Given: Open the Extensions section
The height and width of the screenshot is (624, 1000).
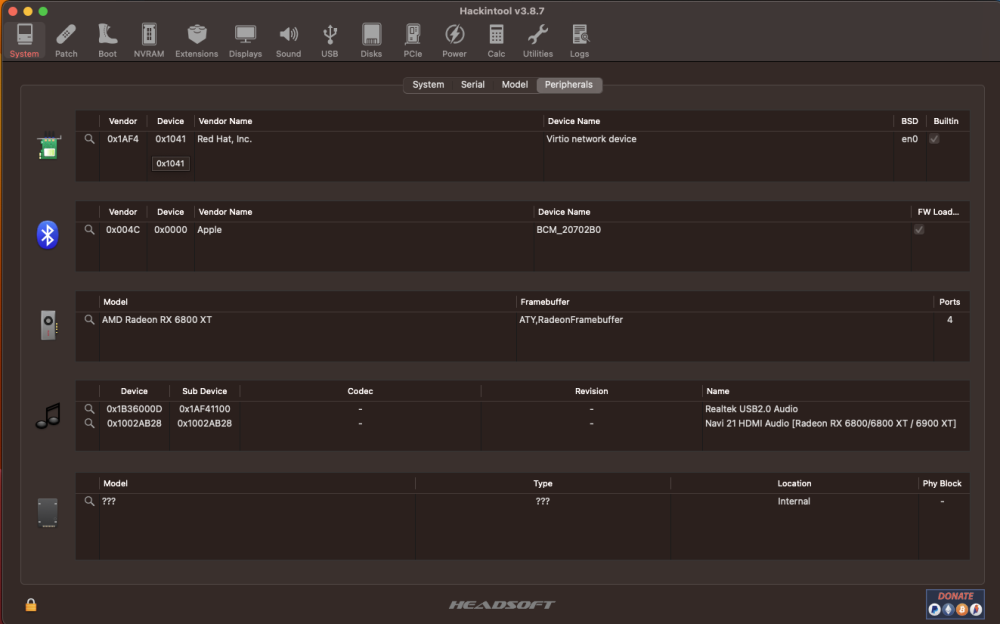Looking at the screenshot, I should pos(196,40).
